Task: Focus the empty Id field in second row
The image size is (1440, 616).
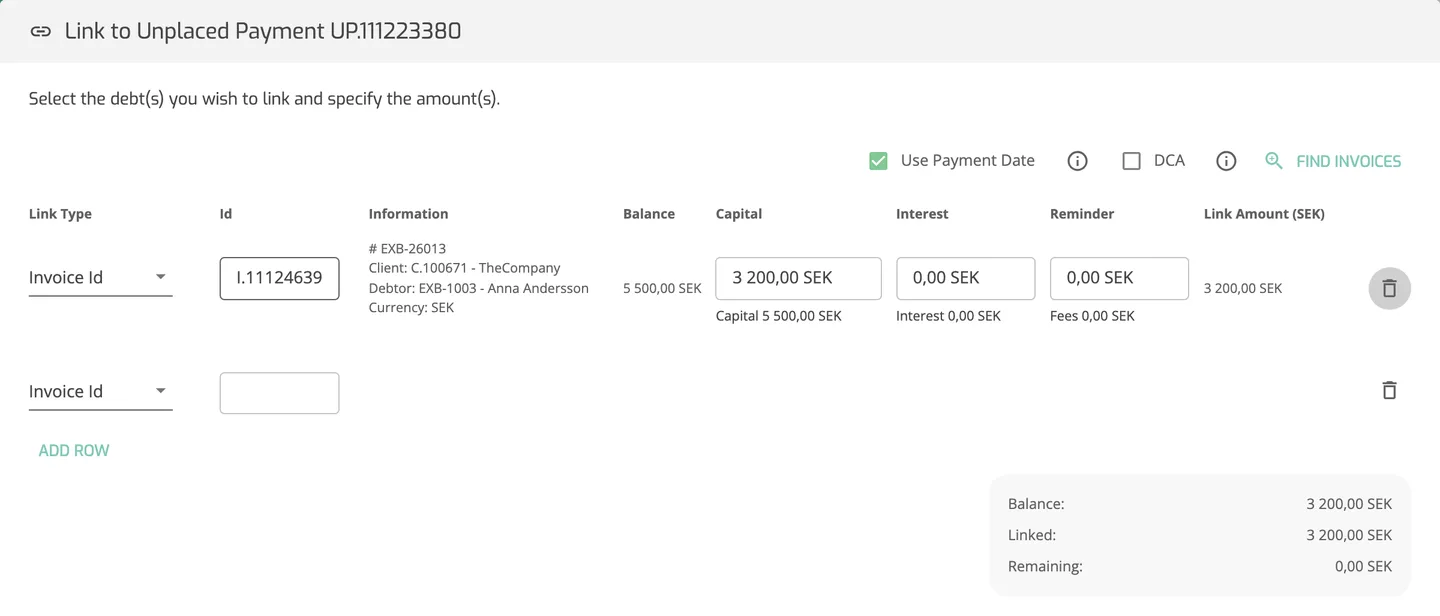Action: pyautogui.click(x=279, y=393)
